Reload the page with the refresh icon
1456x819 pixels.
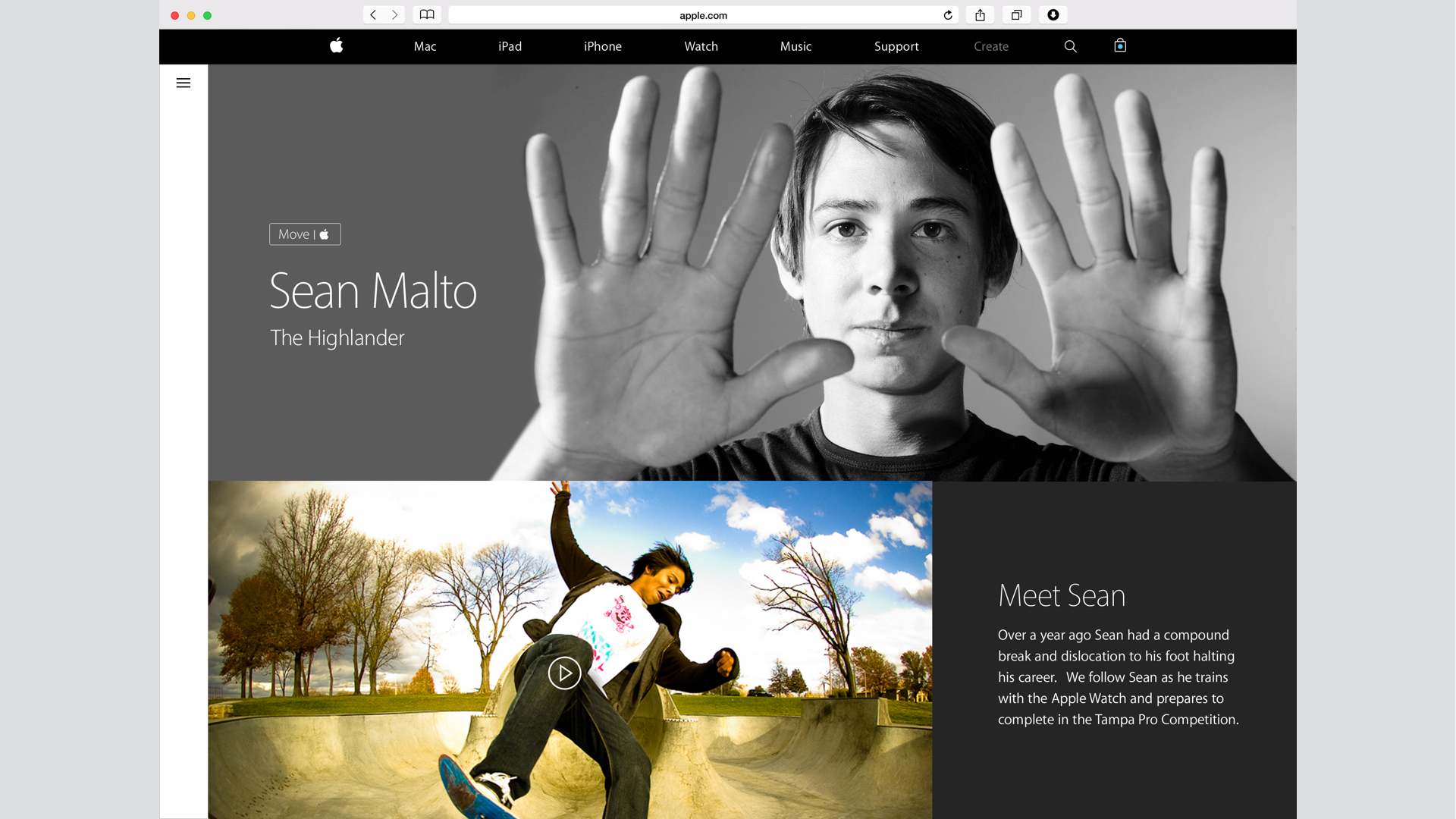click(948, 15)
